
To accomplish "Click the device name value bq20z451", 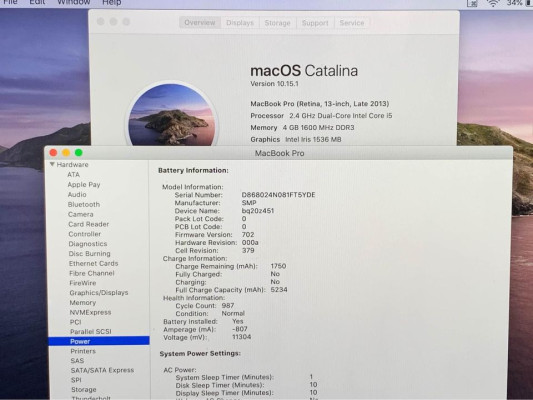I will (x=258, y=211).
